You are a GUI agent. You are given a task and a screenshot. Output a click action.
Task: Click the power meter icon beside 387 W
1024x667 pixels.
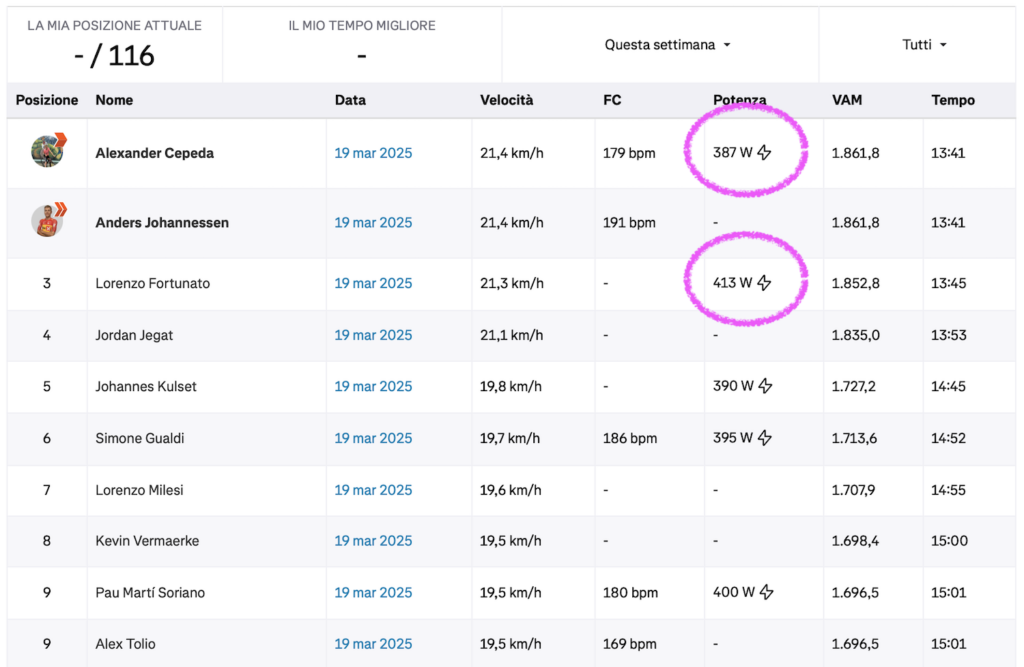tap(764, 153)
